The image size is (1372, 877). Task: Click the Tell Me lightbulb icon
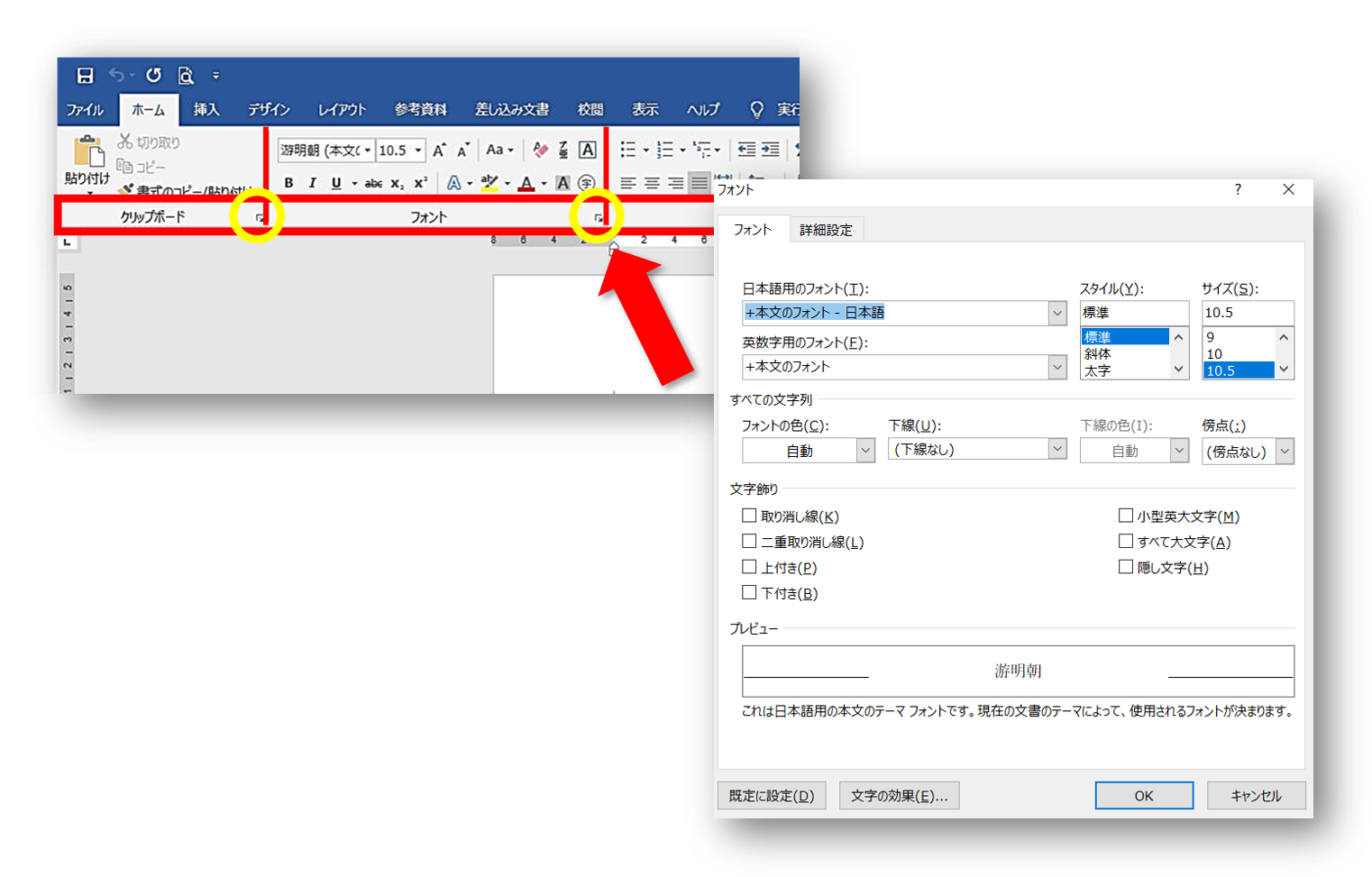756,109
